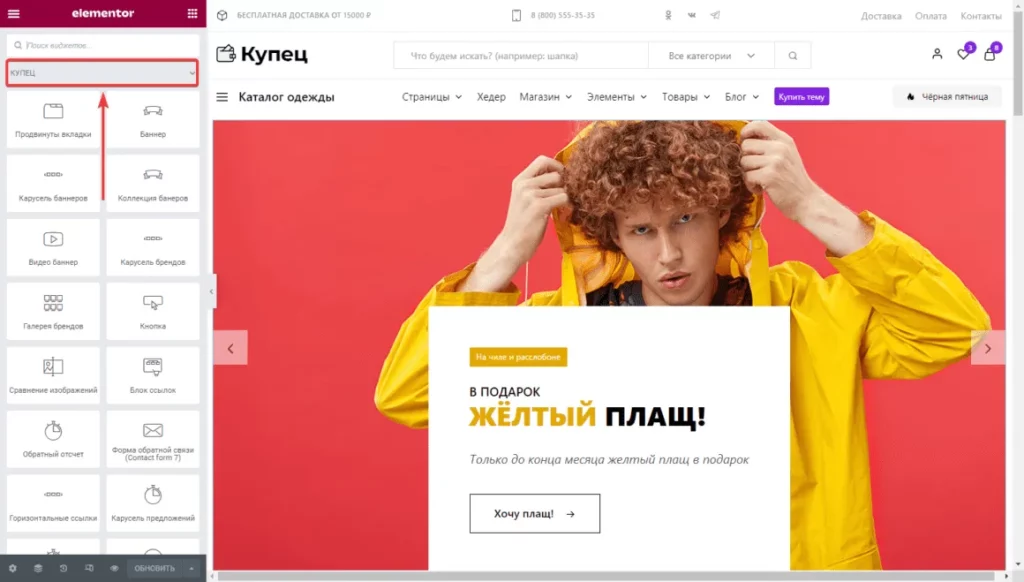
Task: Expand save options arrow beside ОБНОВИТЬ
Action: click(x=192, y=568)
